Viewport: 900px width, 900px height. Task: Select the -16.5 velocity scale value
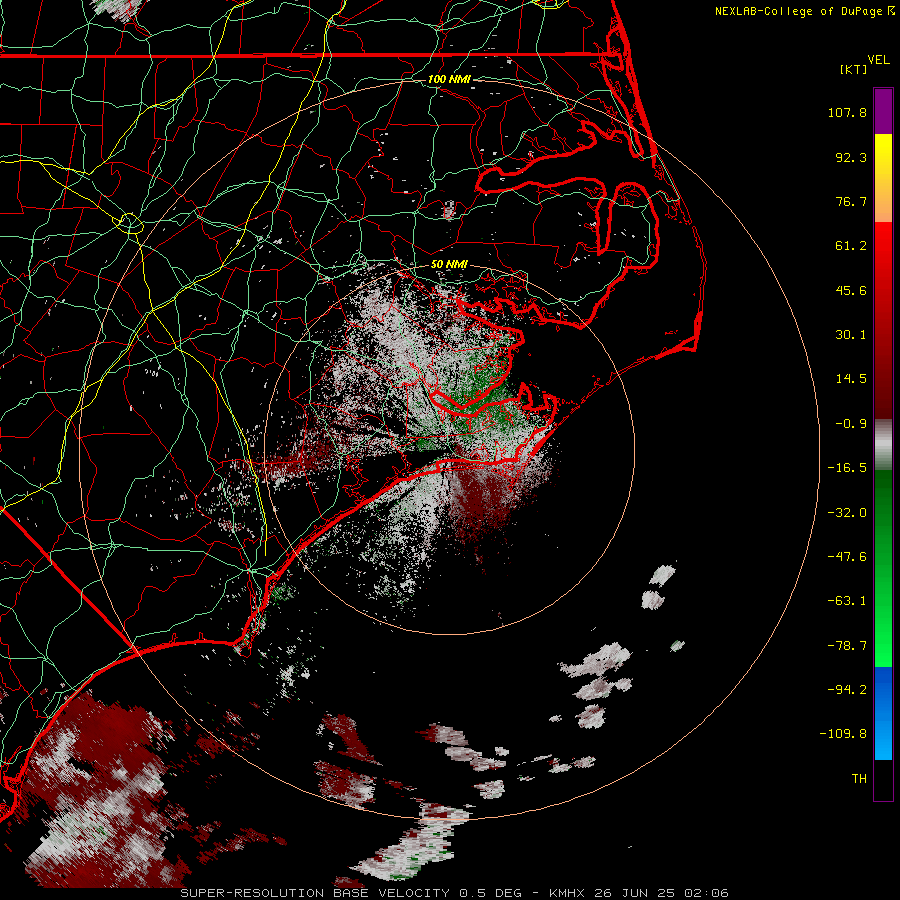coord(847,468)
